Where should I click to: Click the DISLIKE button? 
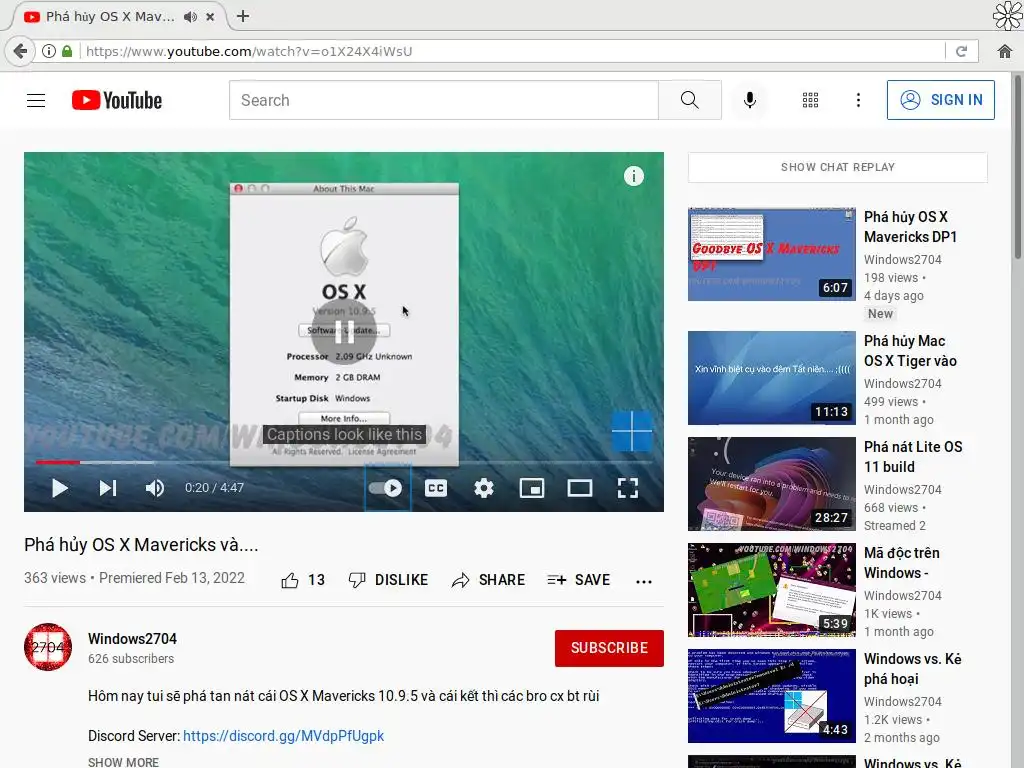tap(388, 580)
